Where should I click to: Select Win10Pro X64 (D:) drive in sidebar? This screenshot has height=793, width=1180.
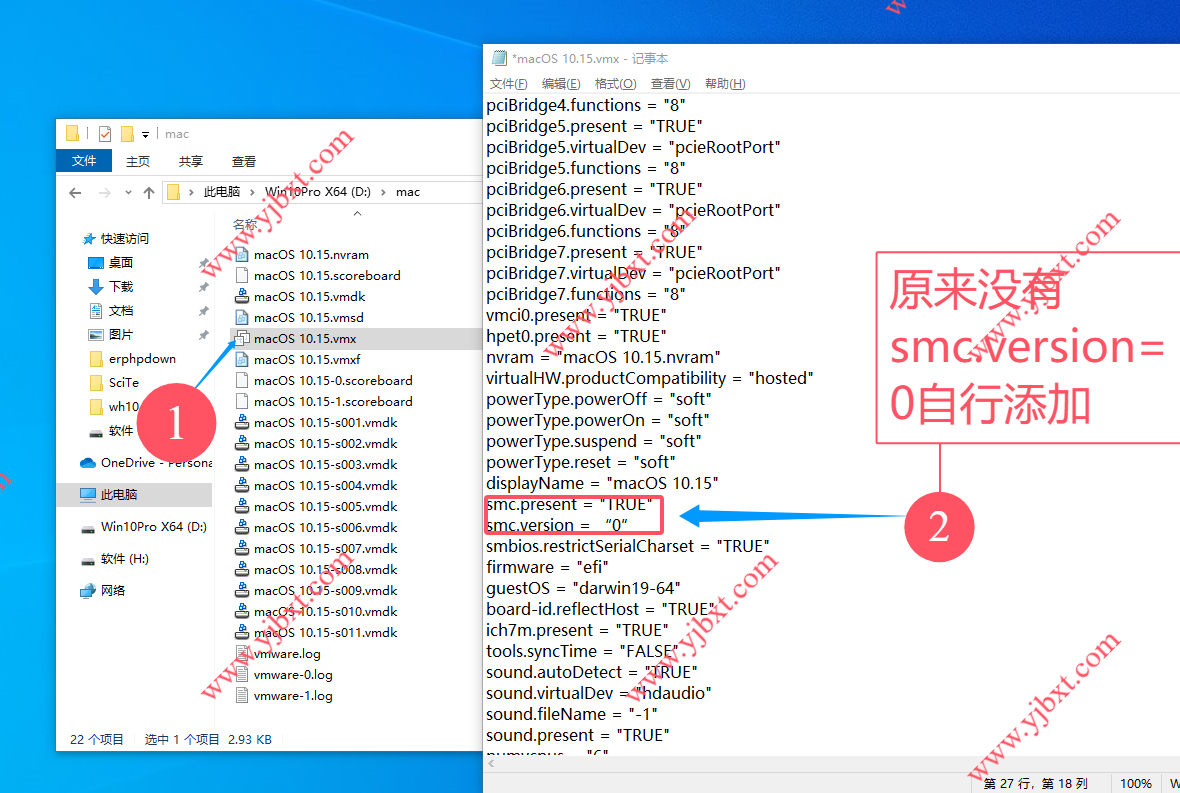[153, 527]
